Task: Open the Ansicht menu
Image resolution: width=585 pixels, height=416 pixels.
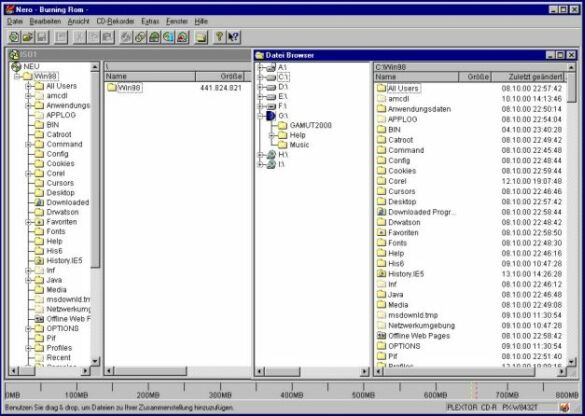Action: pyautogui.click(x=78, y=22)
